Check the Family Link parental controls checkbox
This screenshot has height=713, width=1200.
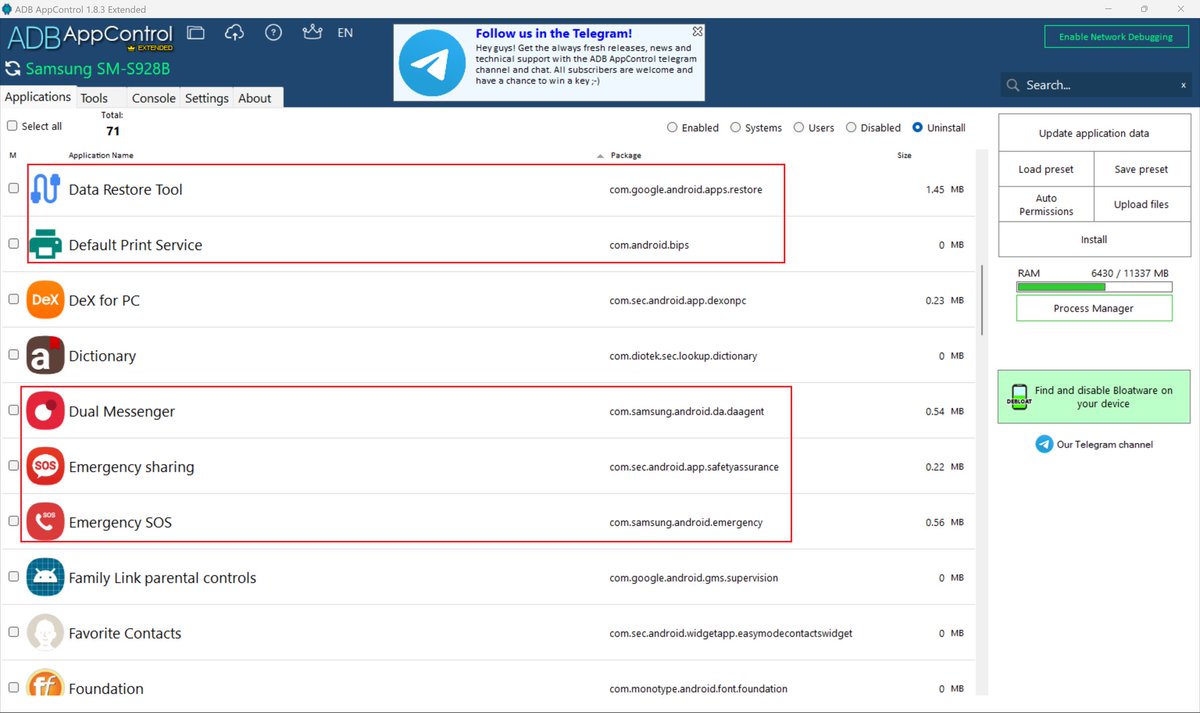[13, 576]
